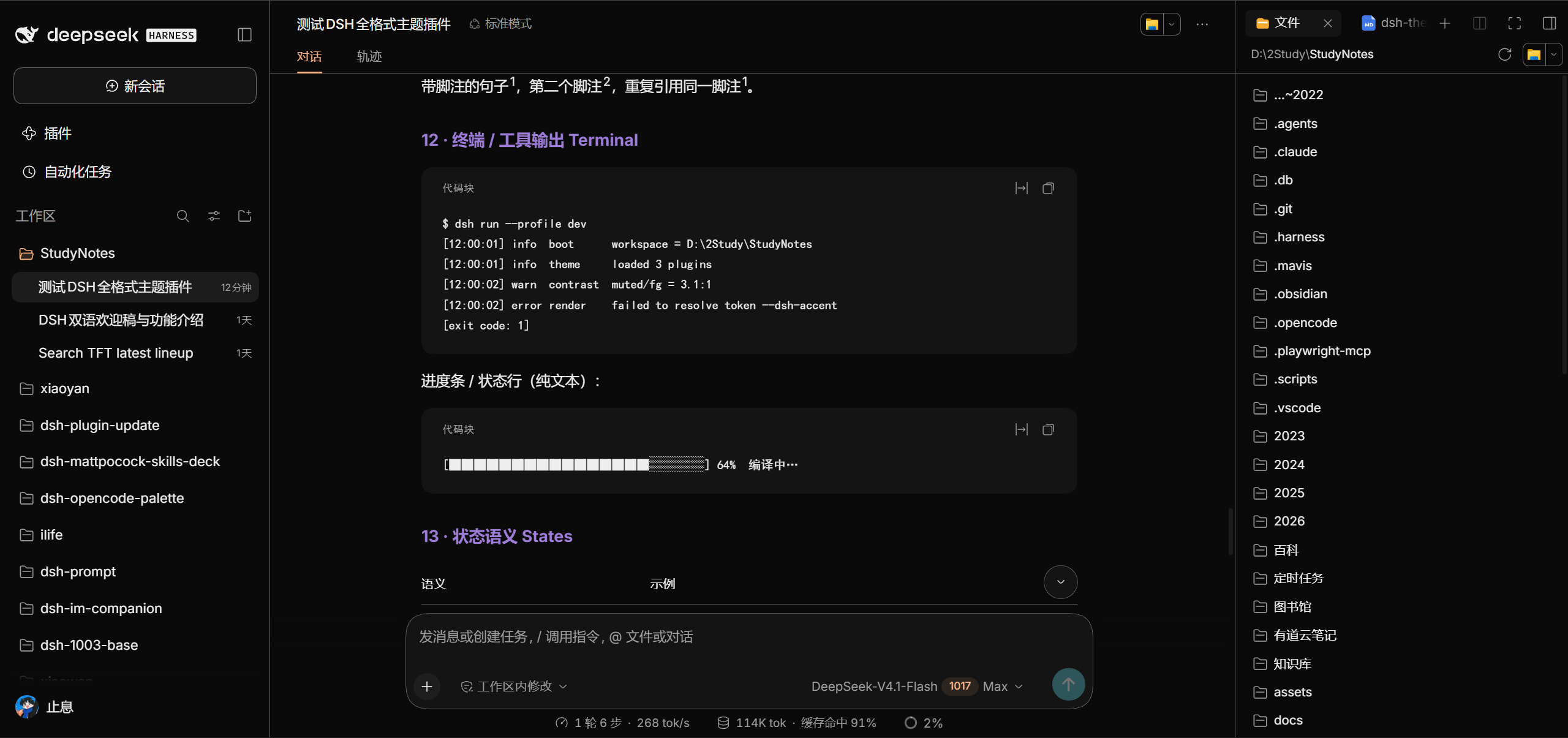Toggle word wrap in Terminal code block
Viewport: 1568px width, 738px height.
click(1022, 188)
